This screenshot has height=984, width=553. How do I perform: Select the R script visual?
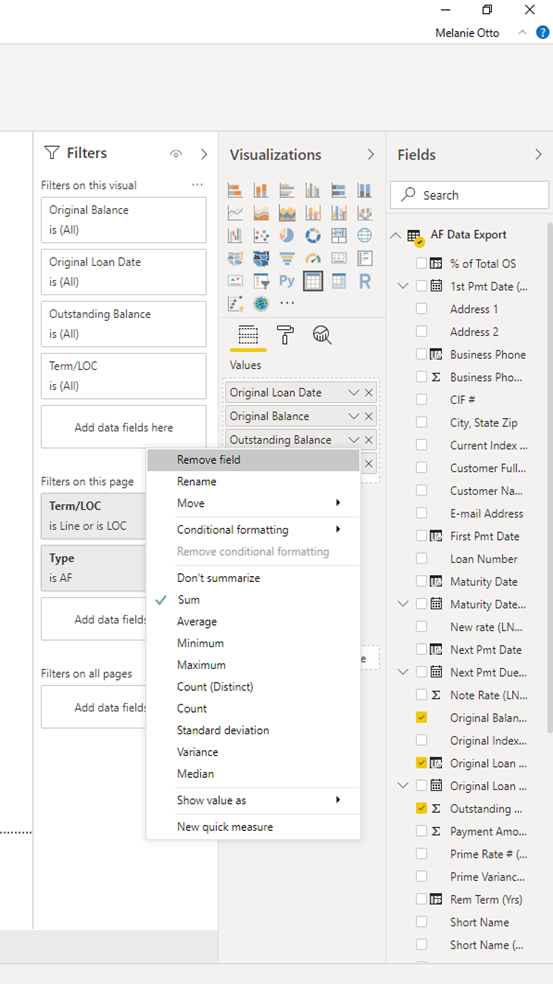[x=365, y=281]
